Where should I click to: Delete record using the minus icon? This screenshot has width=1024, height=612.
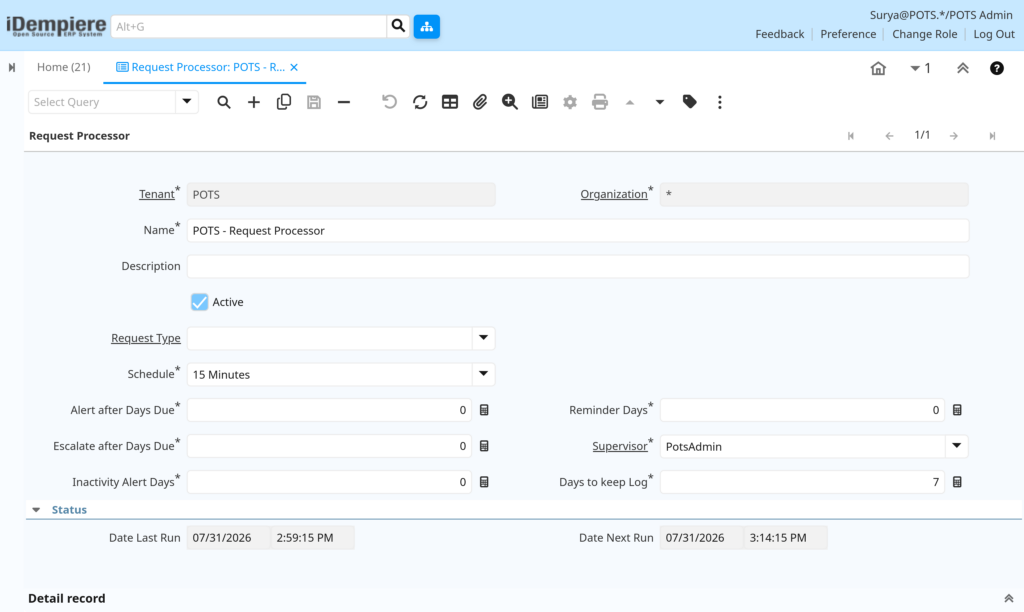tap(344, 102)
